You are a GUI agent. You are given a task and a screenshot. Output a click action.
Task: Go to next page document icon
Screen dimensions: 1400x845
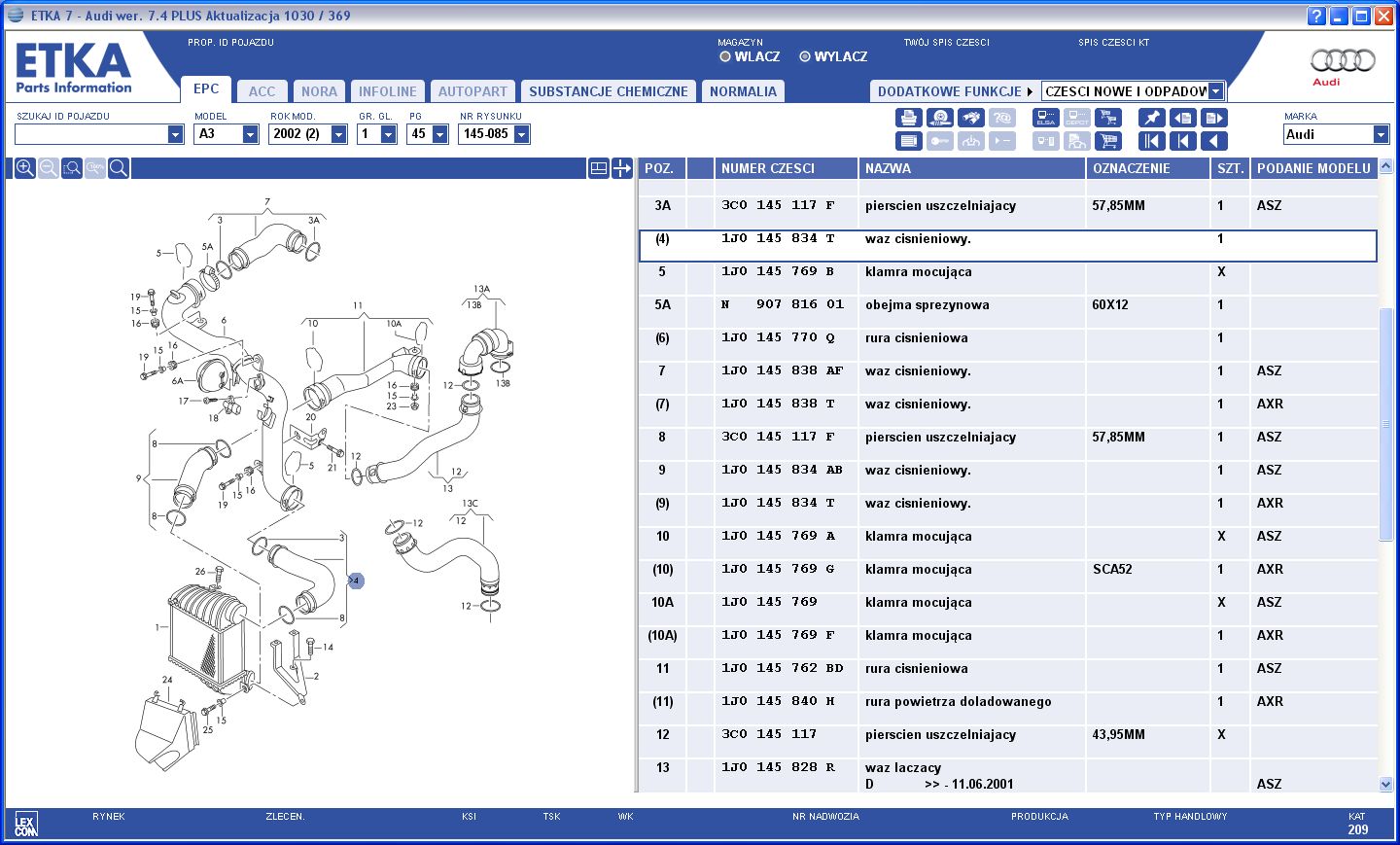(x=1214, y=118)
